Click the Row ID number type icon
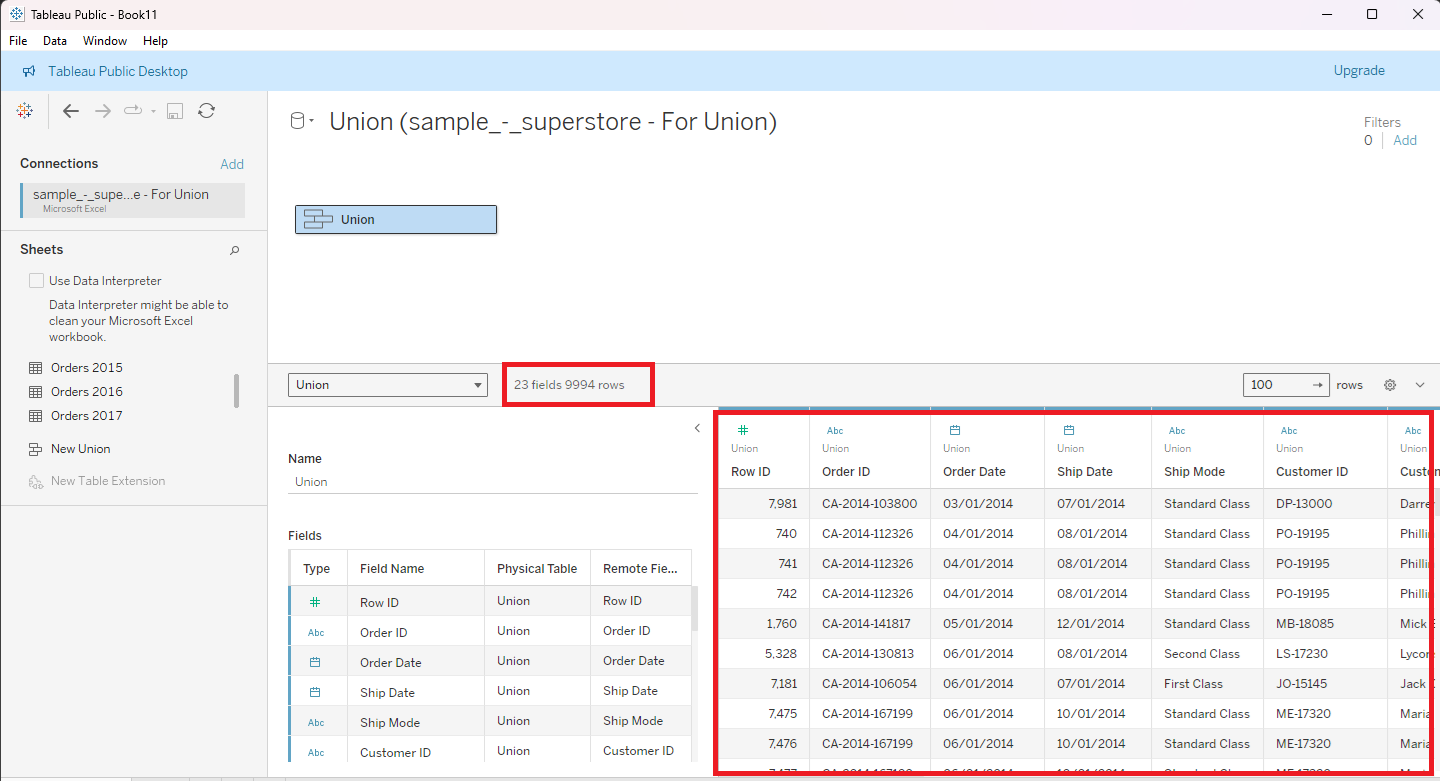The image size is (1440, 781). 743,430
